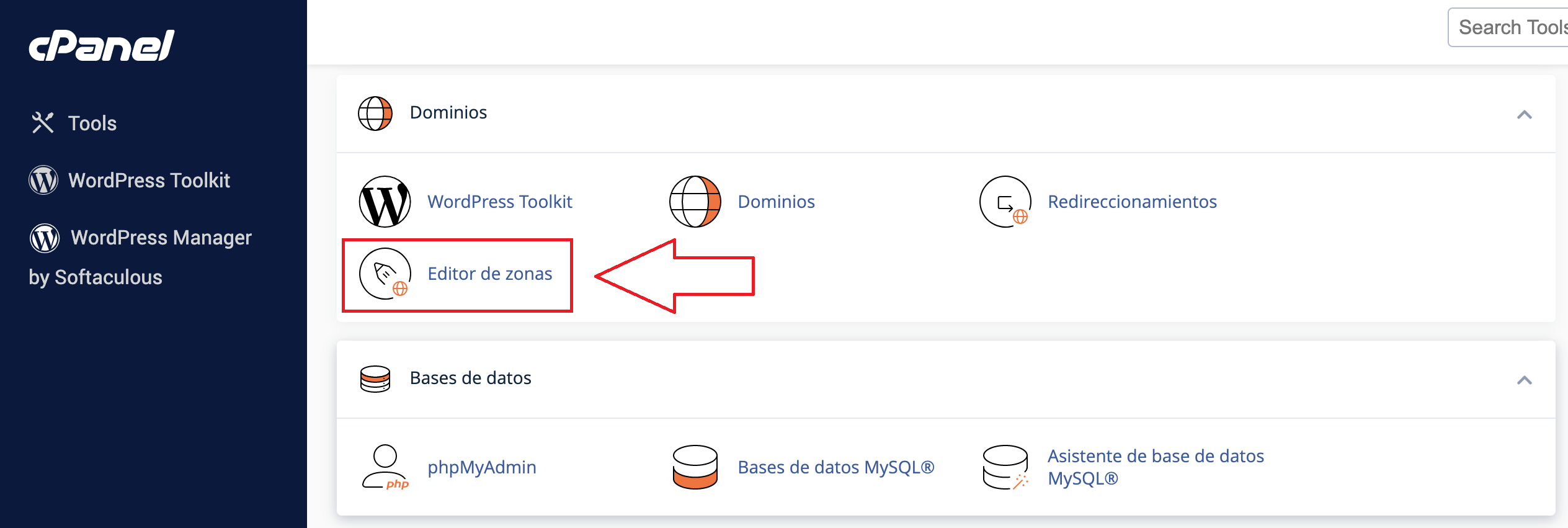1568x528 pixels.
Task: Click the Editor de zonas pen icon
Action: (385, 274)
